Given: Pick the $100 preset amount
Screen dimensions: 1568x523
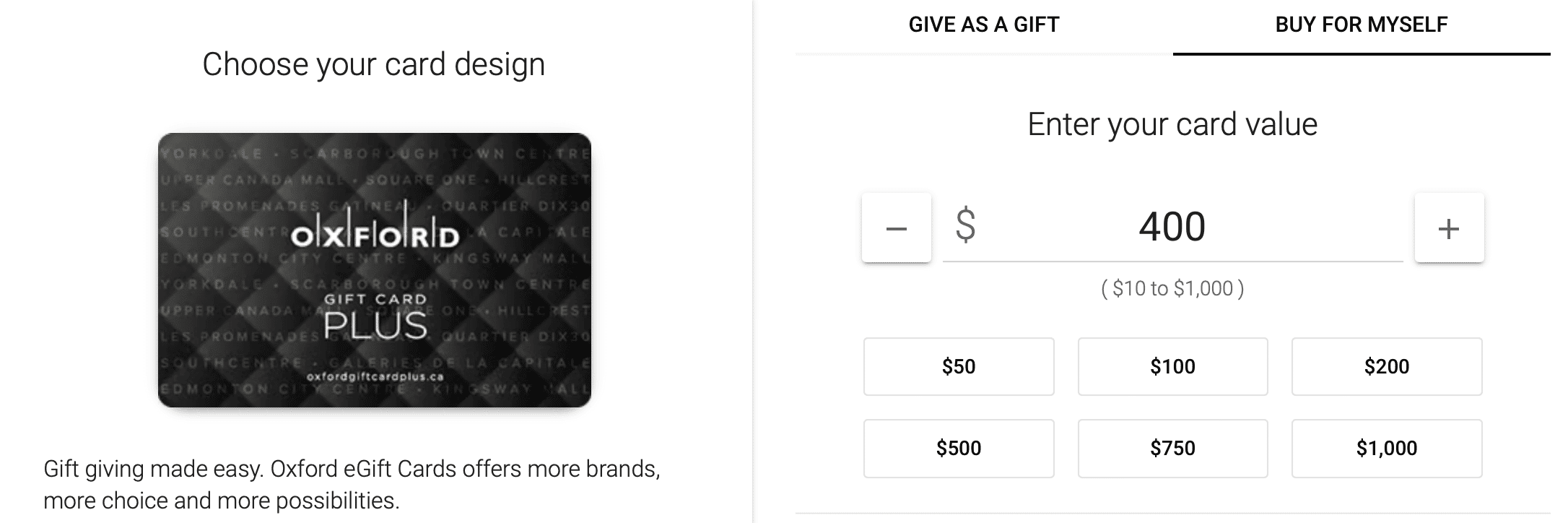Looking at the screenshot, I should point(1172,367).
